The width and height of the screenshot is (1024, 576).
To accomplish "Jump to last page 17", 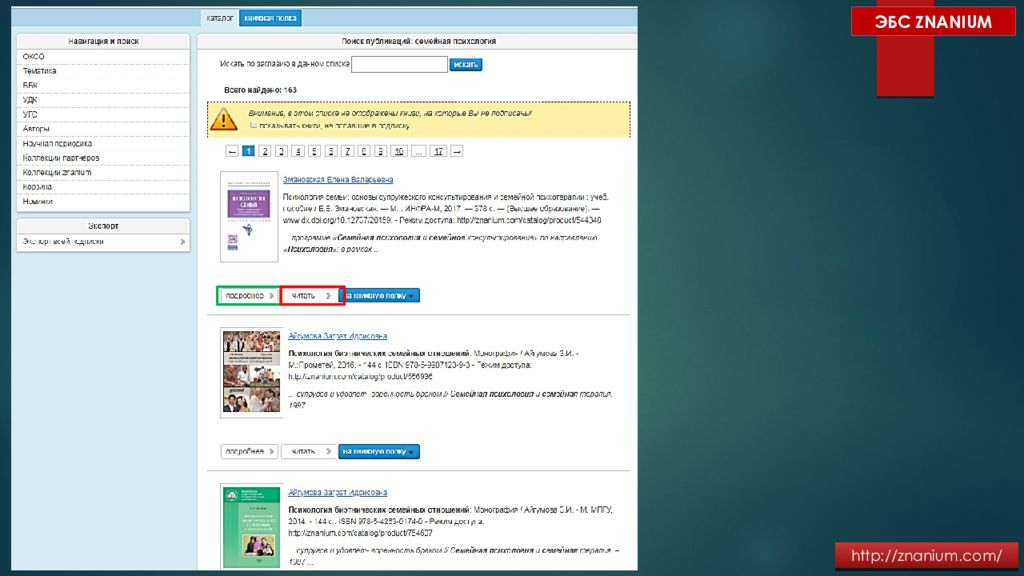I will [438, 152].
